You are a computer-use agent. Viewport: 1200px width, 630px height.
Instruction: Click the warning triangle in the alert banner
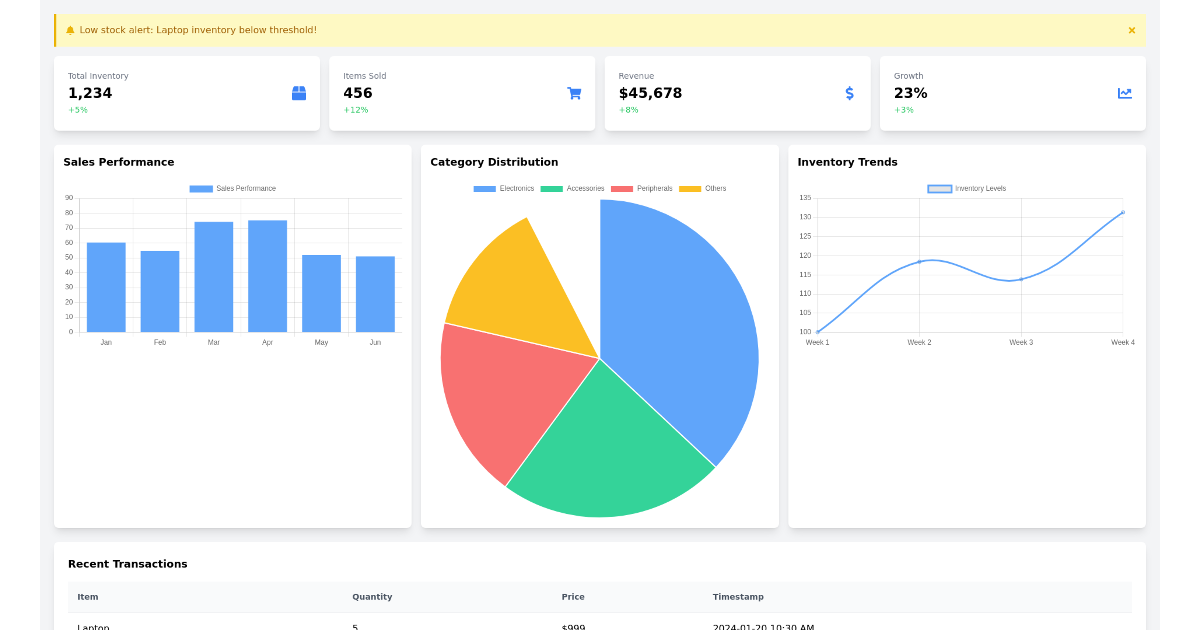pos(68,30)
